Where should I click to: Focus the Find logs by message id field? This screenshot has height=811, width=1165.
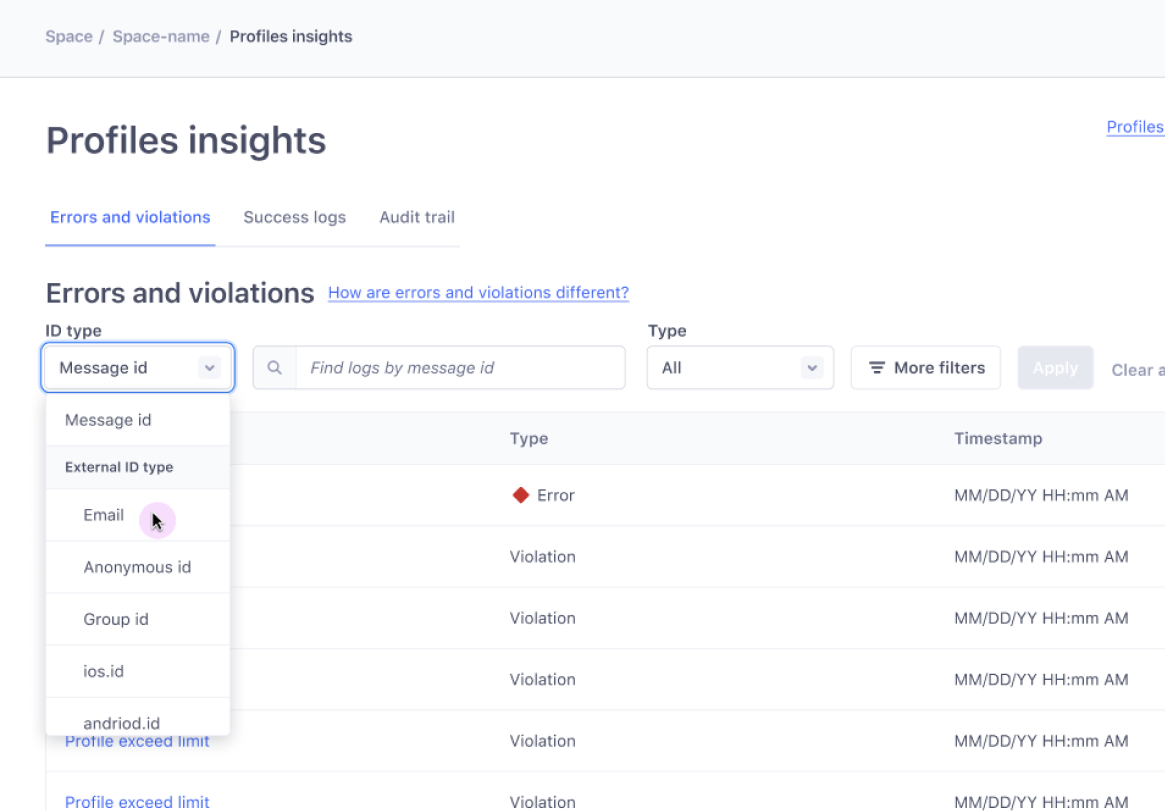click(x=460, y=368)
